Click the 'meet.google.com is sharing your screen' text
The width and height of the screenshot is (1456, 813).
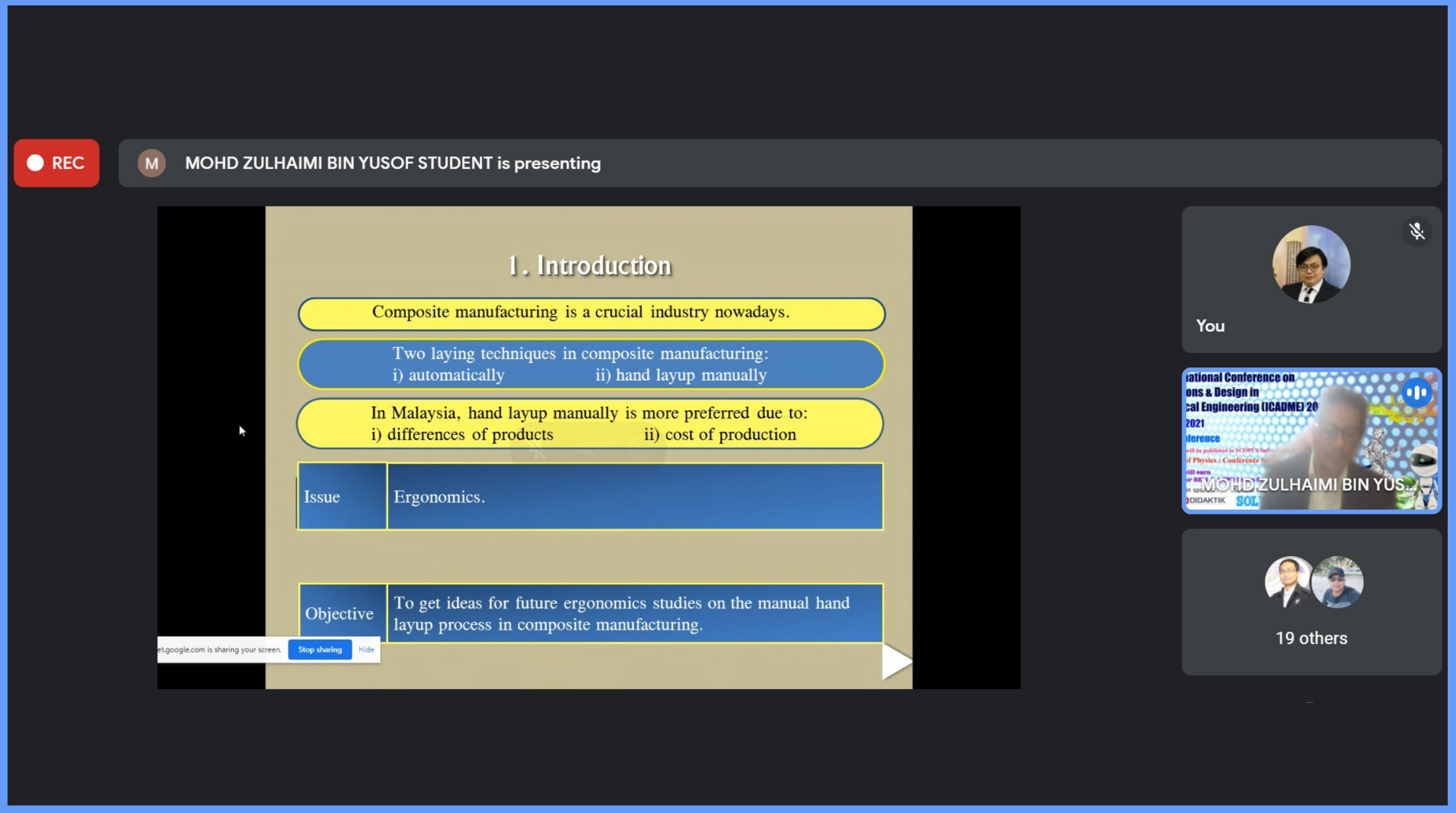219,649
